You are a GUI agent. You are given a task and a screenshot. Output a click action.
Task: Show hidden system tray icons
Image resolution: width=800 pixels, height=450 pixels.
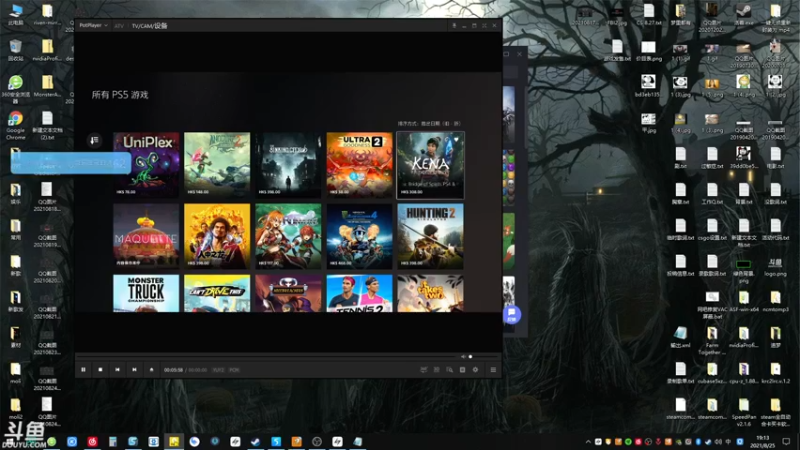point(588,442)
